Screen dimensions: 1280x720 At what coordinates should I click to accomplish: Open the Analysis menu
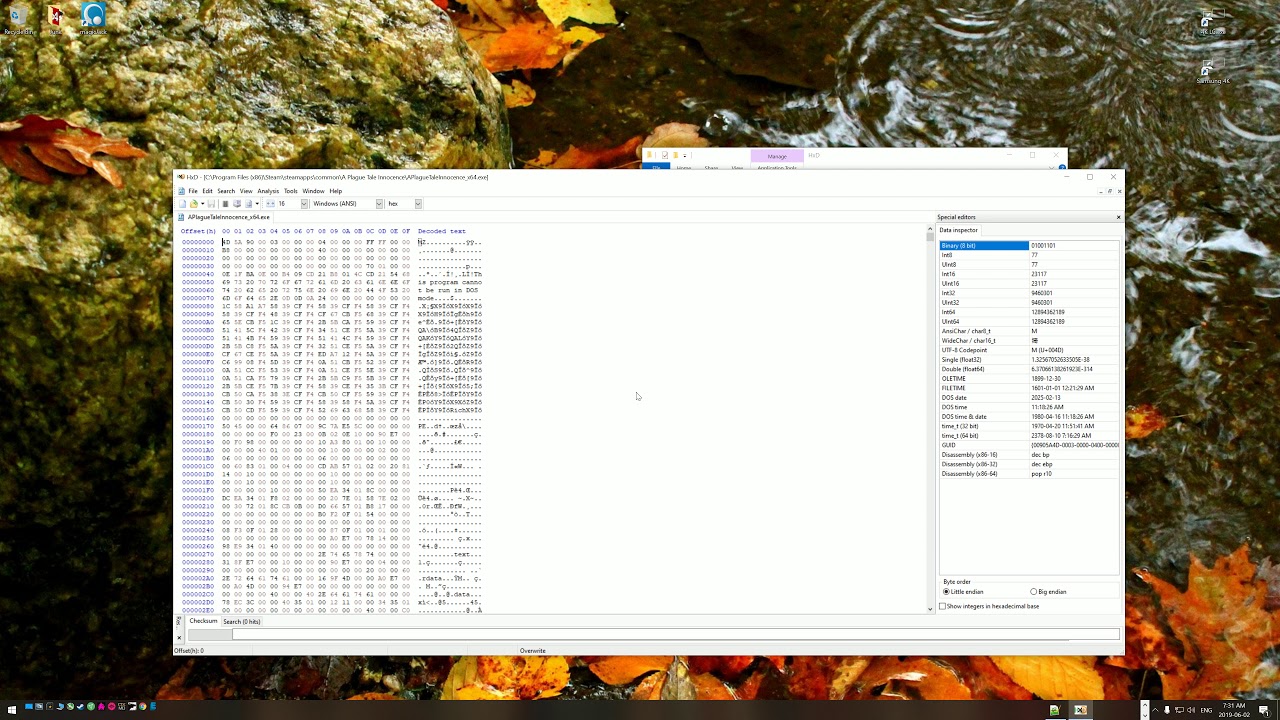coord(268,191)
